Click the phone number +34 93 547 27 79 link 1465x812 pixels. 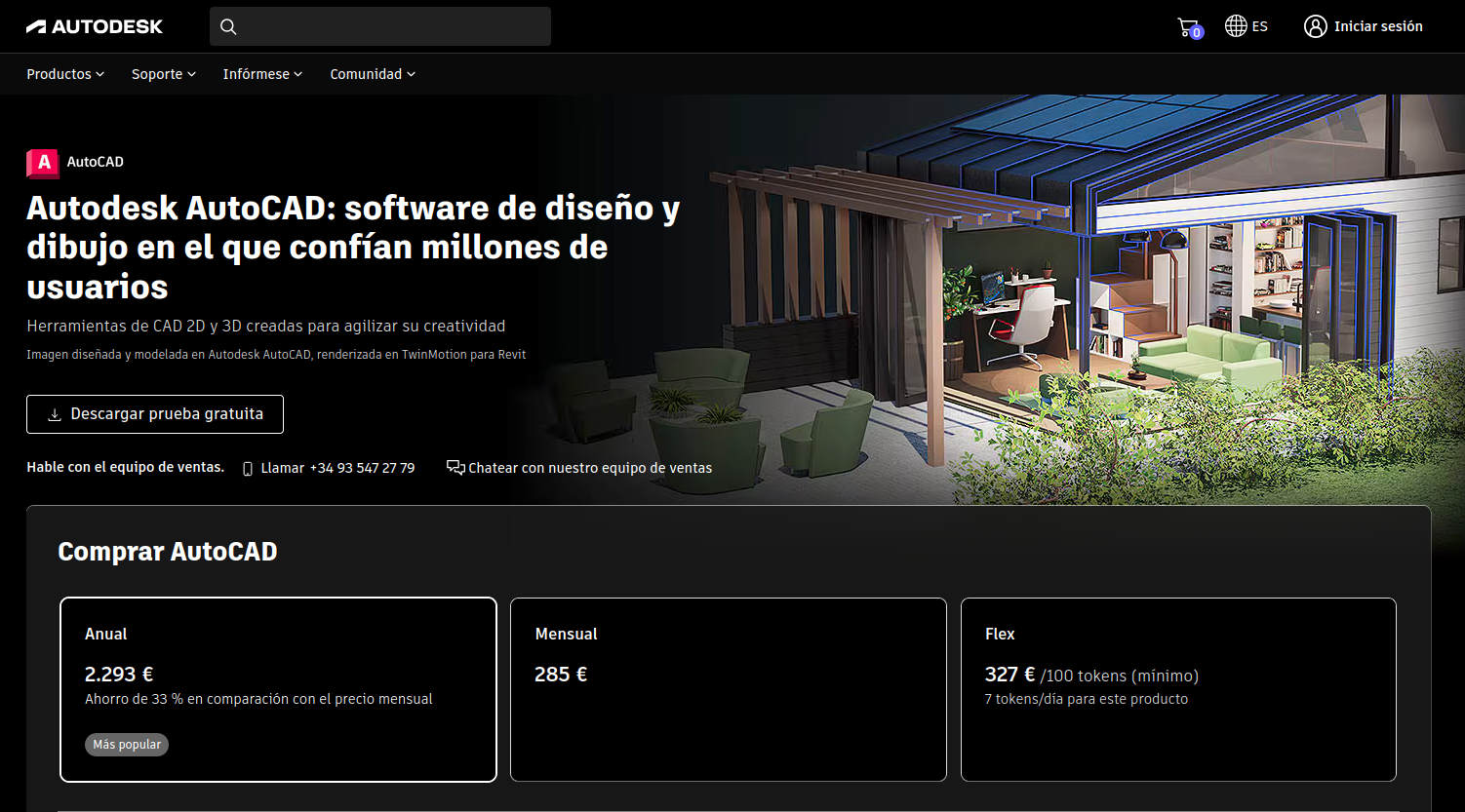(362, 468)
